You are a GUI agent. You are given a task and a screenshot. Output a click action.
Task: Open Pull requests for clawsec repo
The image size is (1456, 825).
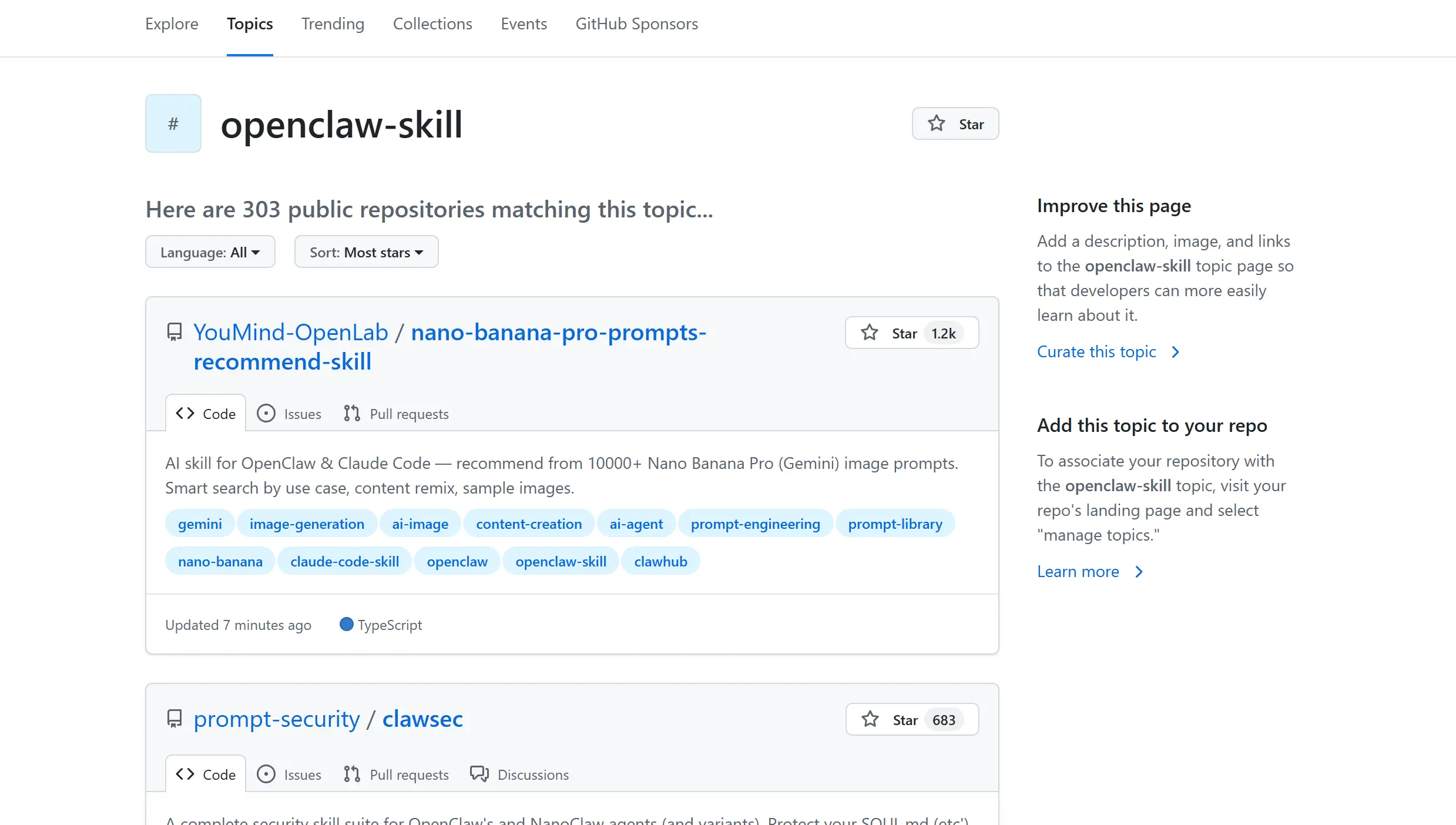397,775
